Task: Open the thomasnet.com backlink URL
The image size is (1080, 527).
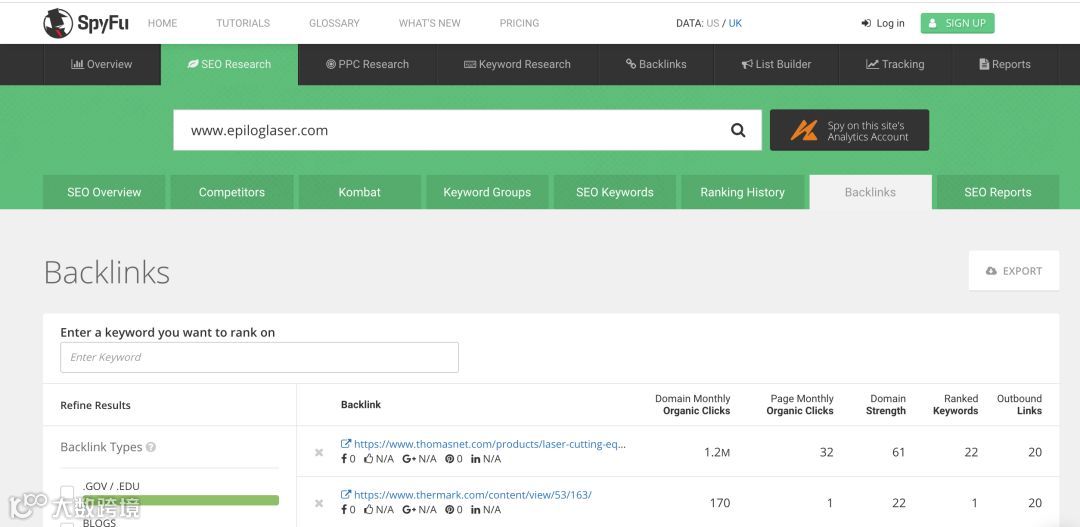Action: (x=490, y=444)
